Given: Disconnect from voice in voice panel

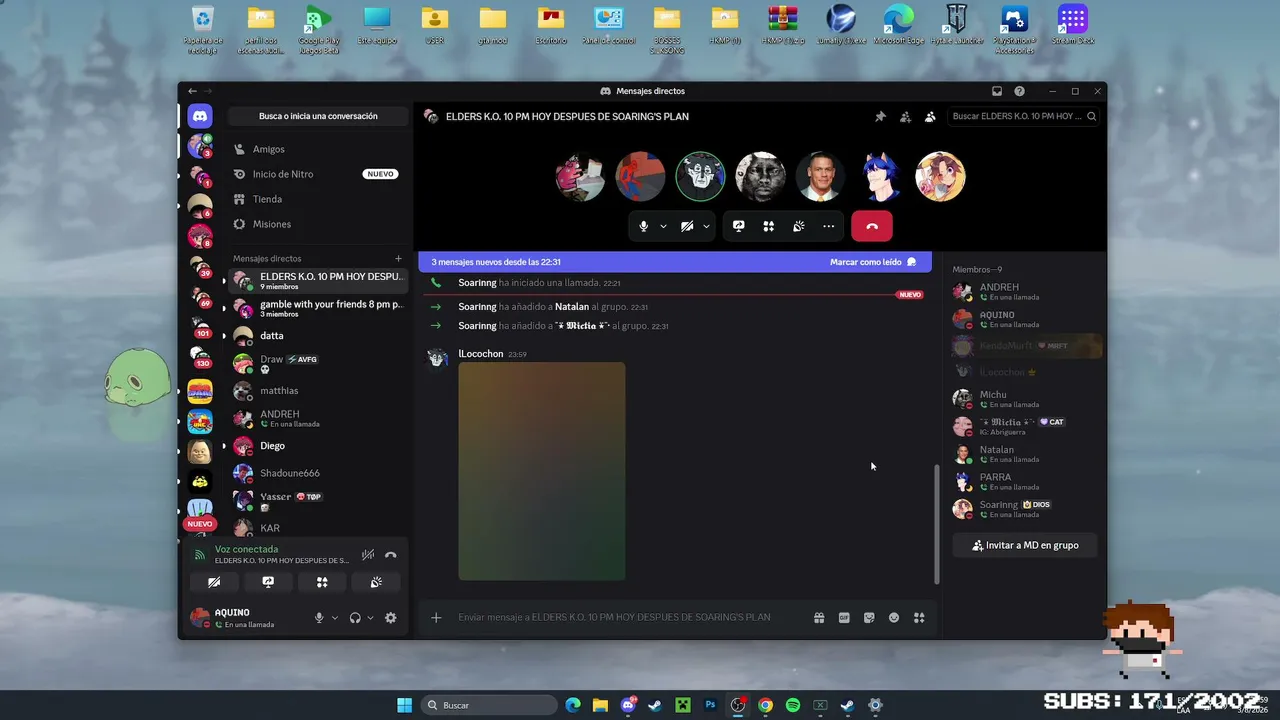Looking at the screenshot, I should pos(391,555).
